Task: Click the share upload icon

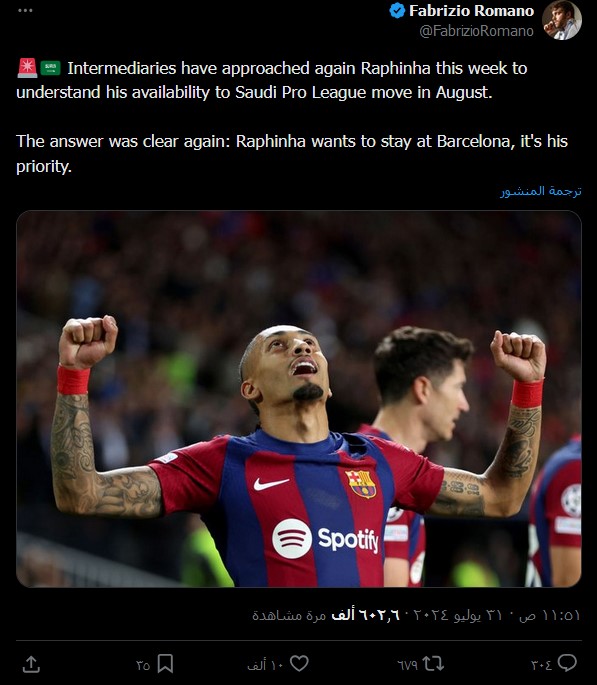Action: pyautogui.click(x=31, y=664)
